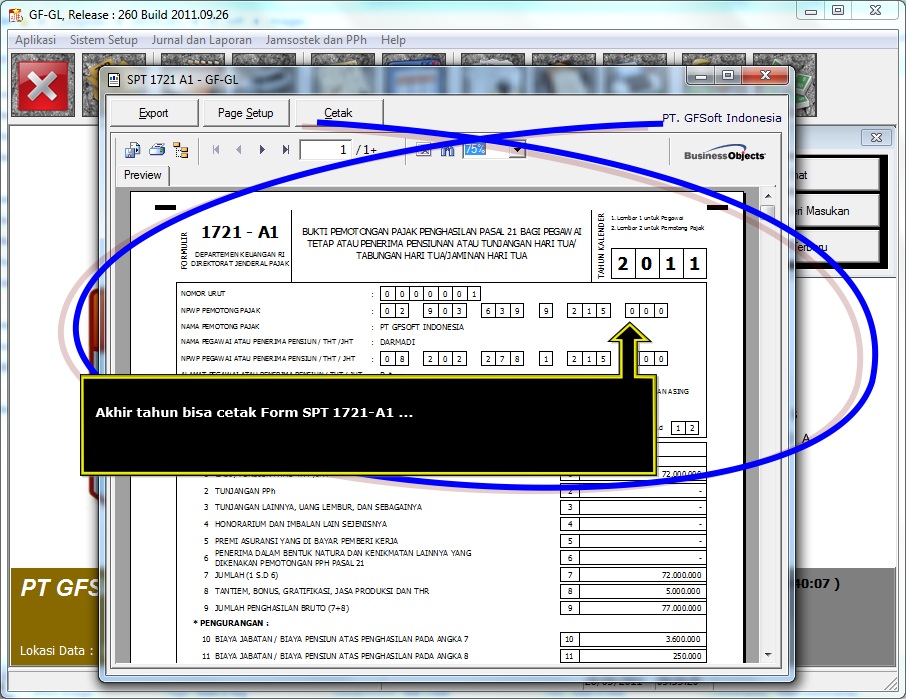
Task: Click "TUNJANGAN LAINNYA, UANG LEMBUR, DAN SEBAGAINYA" row
Action: (x=318, y=507)
